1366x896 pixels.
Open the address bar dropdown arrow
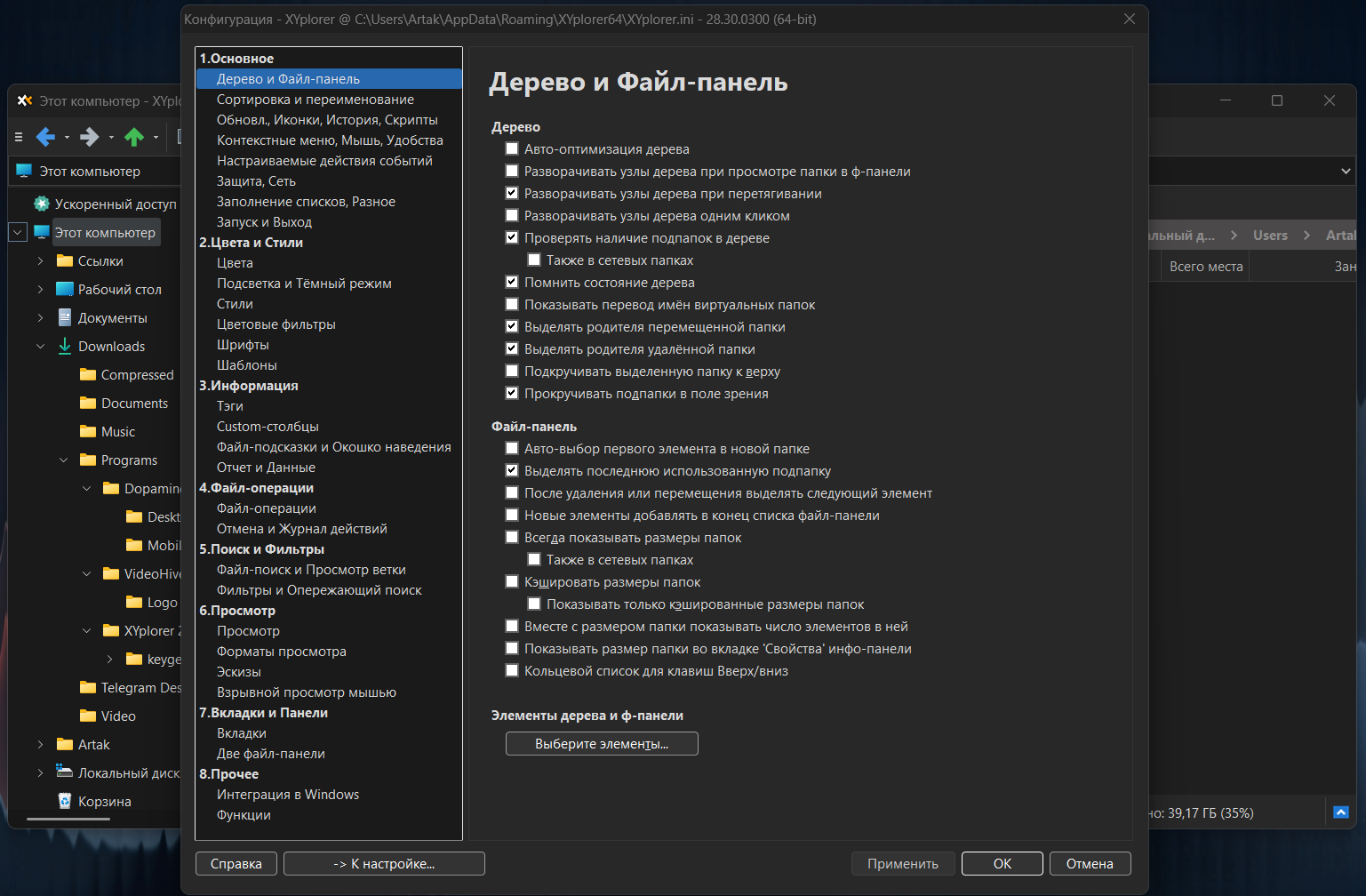1346,171
